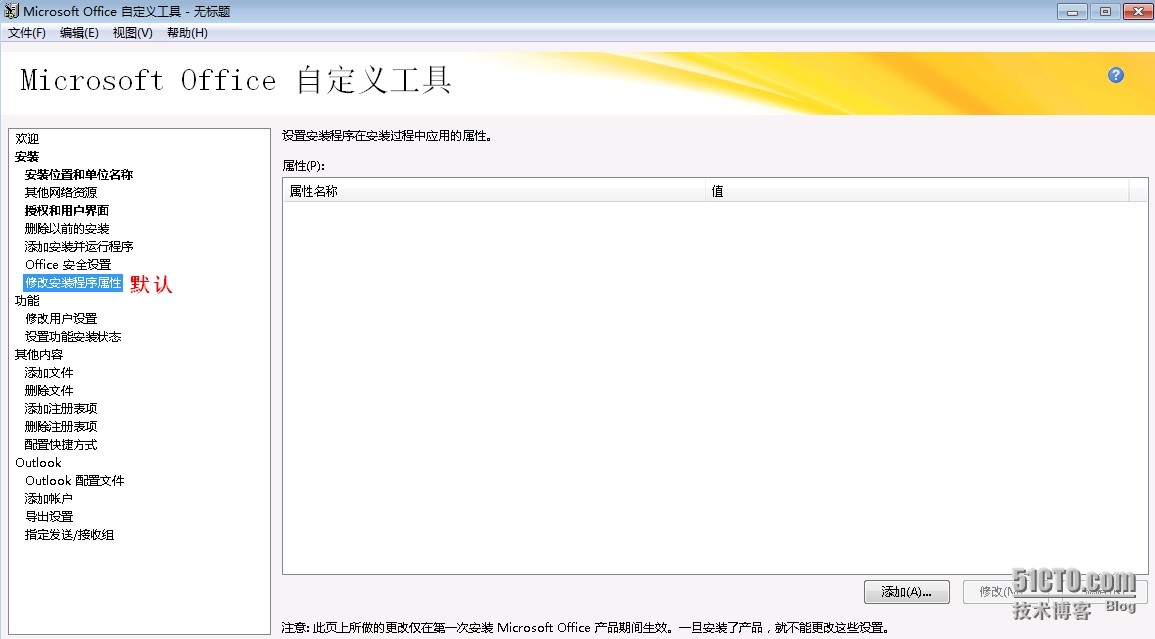Open the 帮助(H) menu
The image size is (1155, 639).
pos(187,32)
